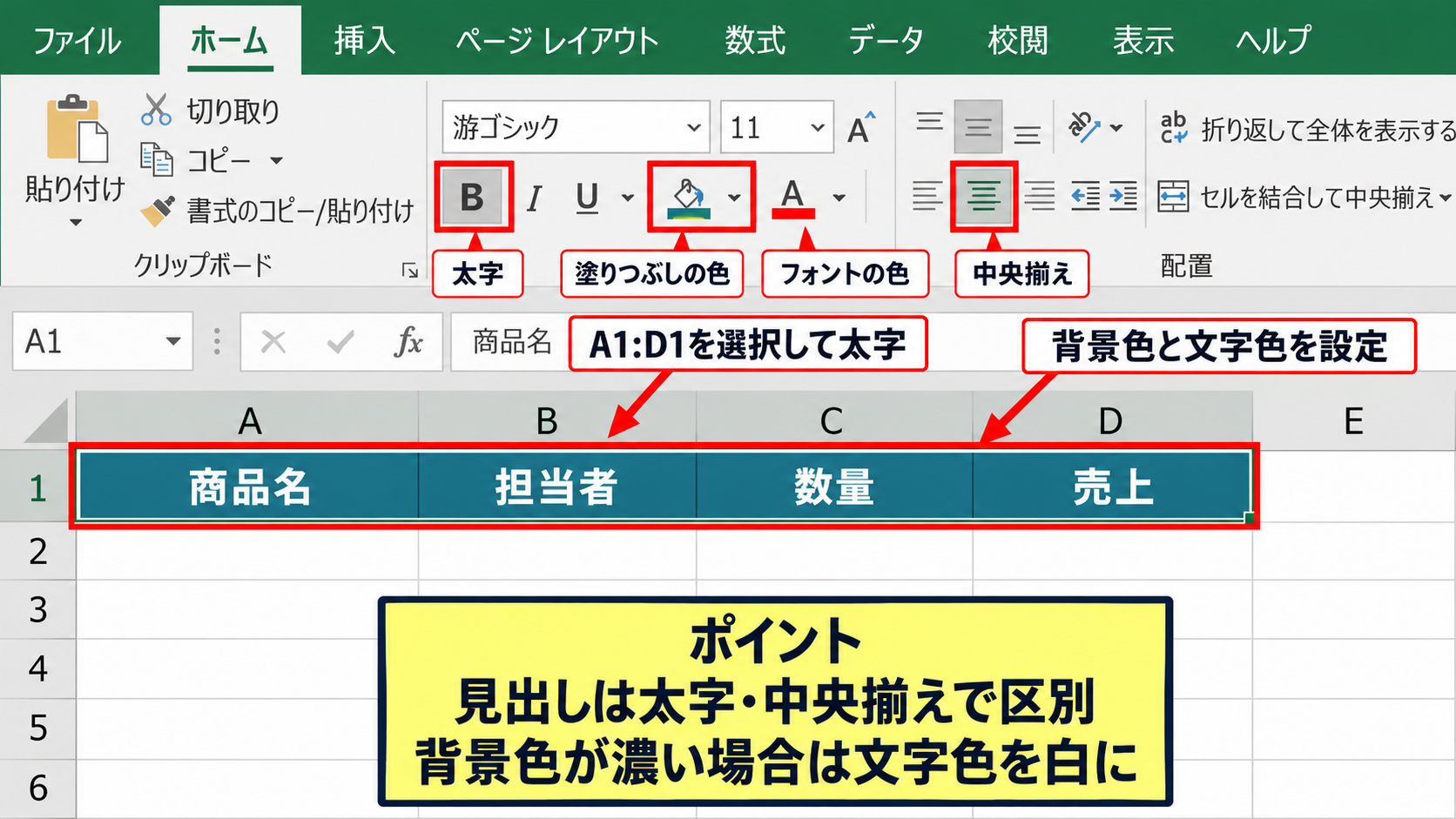Screen dimensions: 1456x819
Task: Click the Align Left icon
Action: (x=927, y=196)
